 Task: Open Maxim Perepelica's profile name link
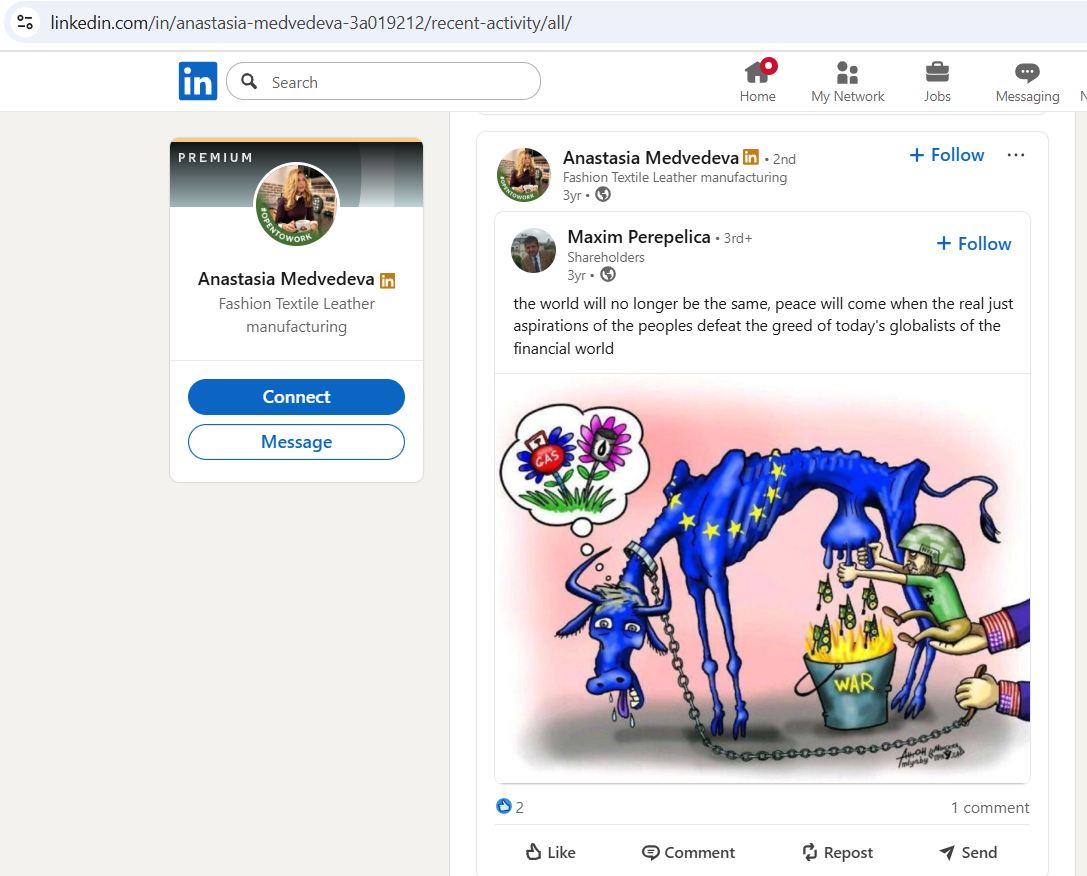tap(637, 237)
